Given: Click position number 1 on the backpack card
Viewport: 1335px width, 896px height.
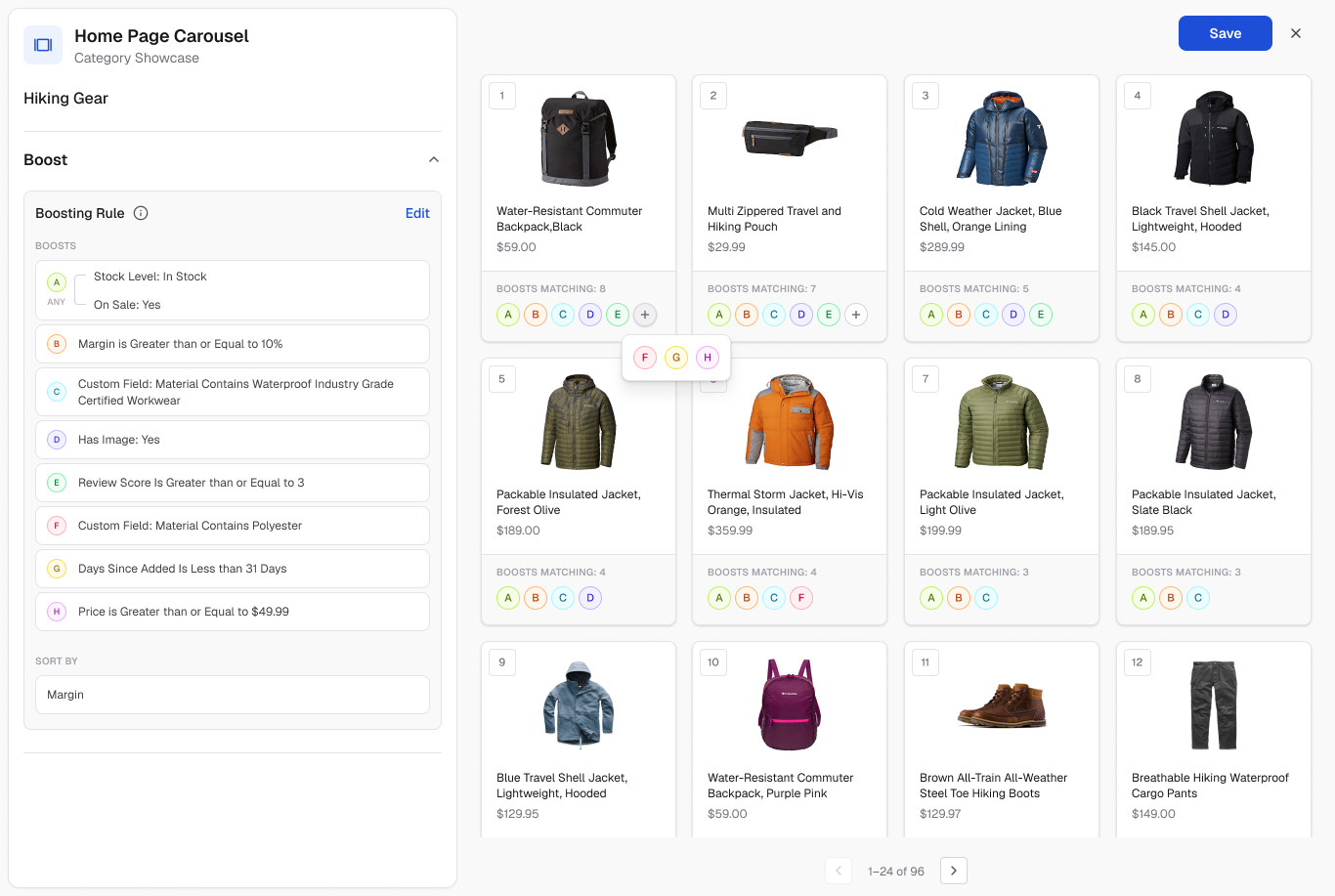Looking at the screenshot, I should (502, 96).
